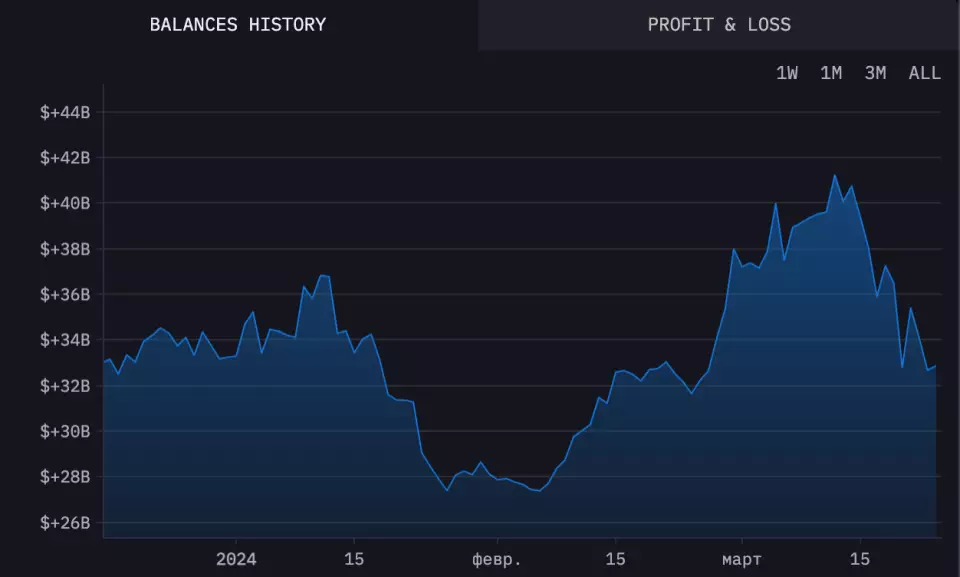The width and height of the screenshot is (960, 577).
Task: Select the 3M time range option
Action: [876, 72]
